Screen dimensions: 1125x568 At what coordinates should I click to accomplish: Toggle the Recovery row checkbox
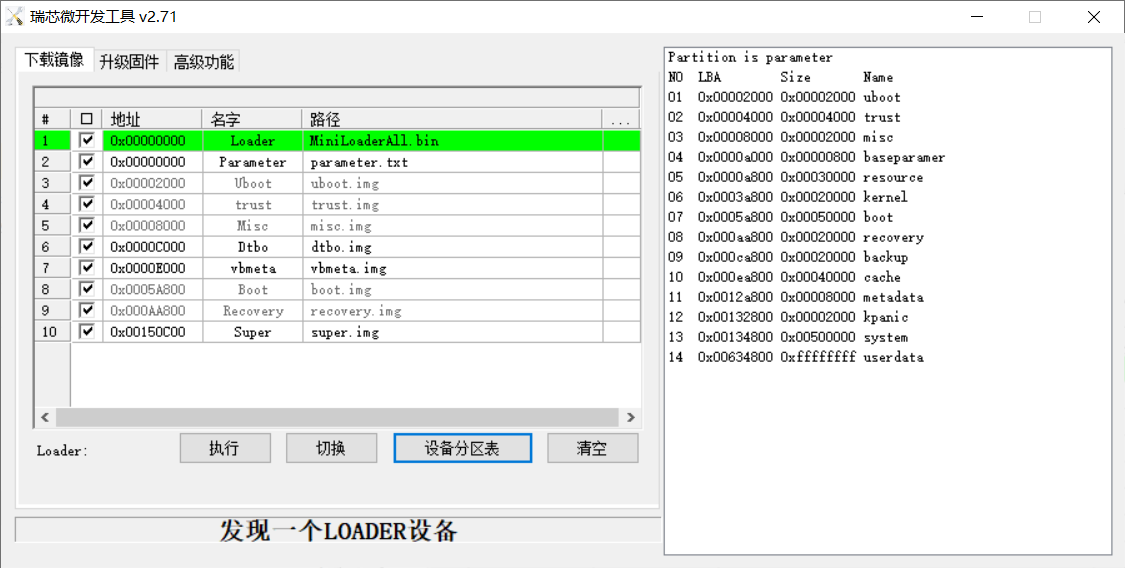pos(87,311)
